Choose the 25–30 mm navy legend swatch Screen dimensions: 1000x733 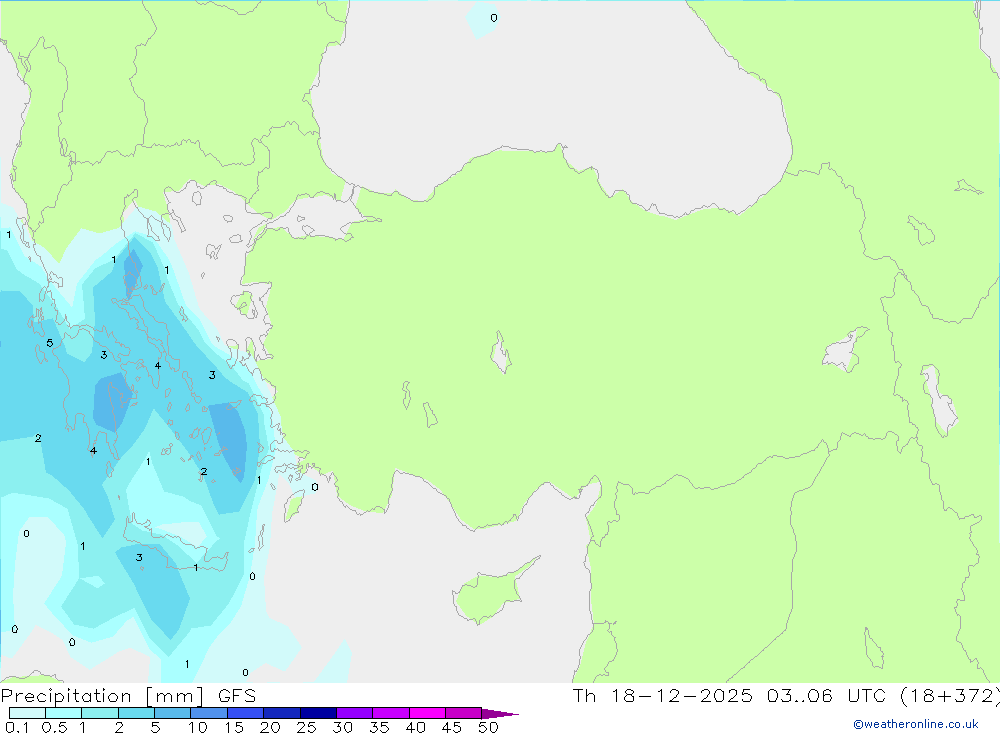click(x=318, y=713)
